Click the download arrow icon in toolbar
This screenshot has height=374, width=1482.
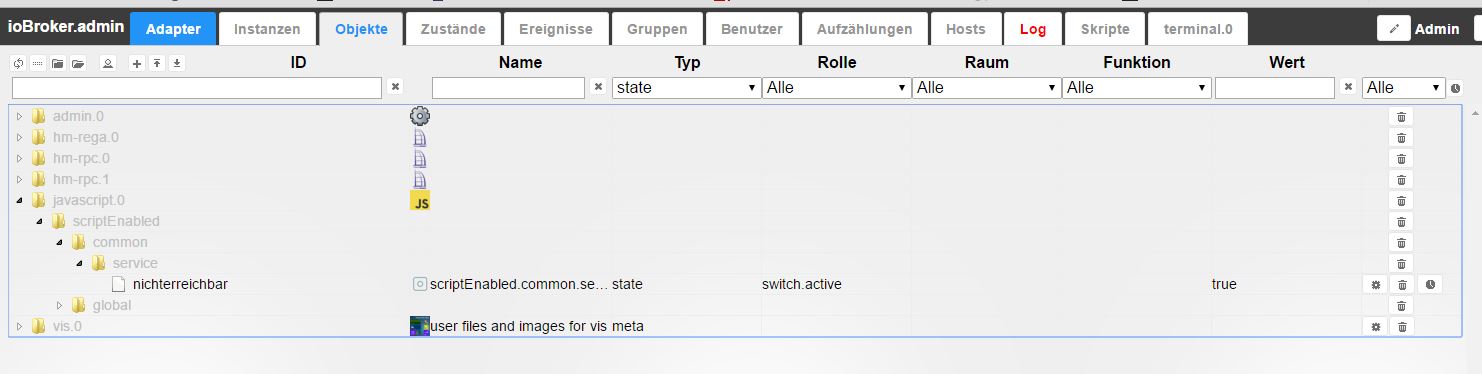[176, 63]
